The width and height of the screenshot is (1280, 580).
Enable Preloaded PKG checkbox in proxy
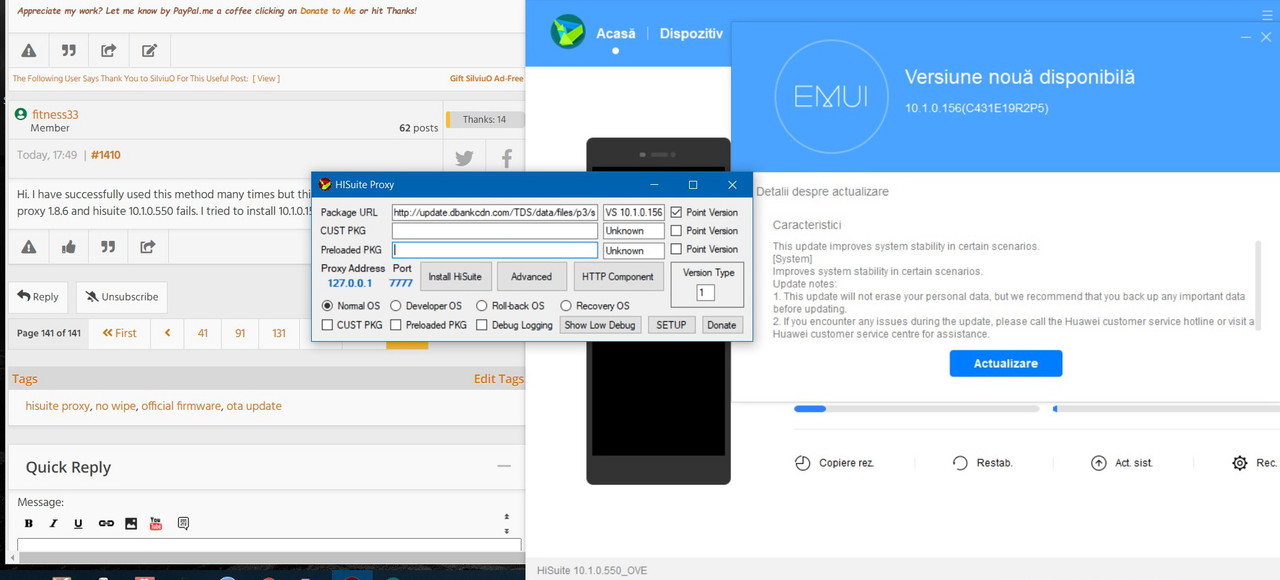coord(396,325)
